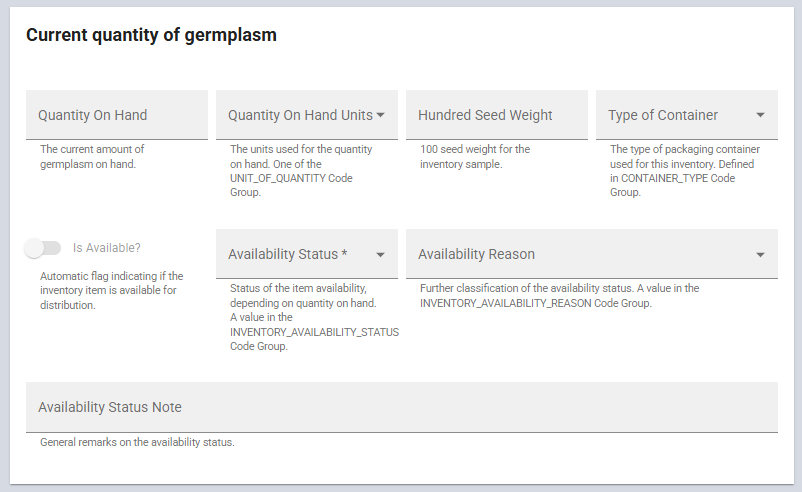
Task: Open the Quantity On Hand Units field
Action: point(300,115)
